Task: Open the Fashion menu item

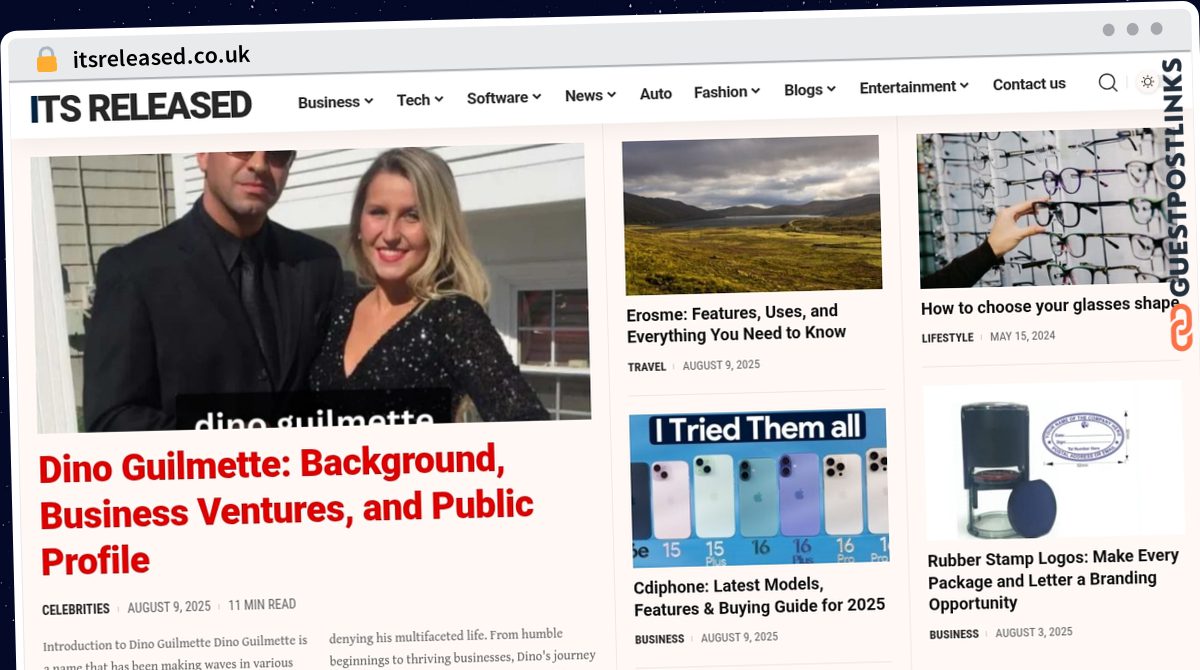Action: pyautogui.click(x=727, y=91)
